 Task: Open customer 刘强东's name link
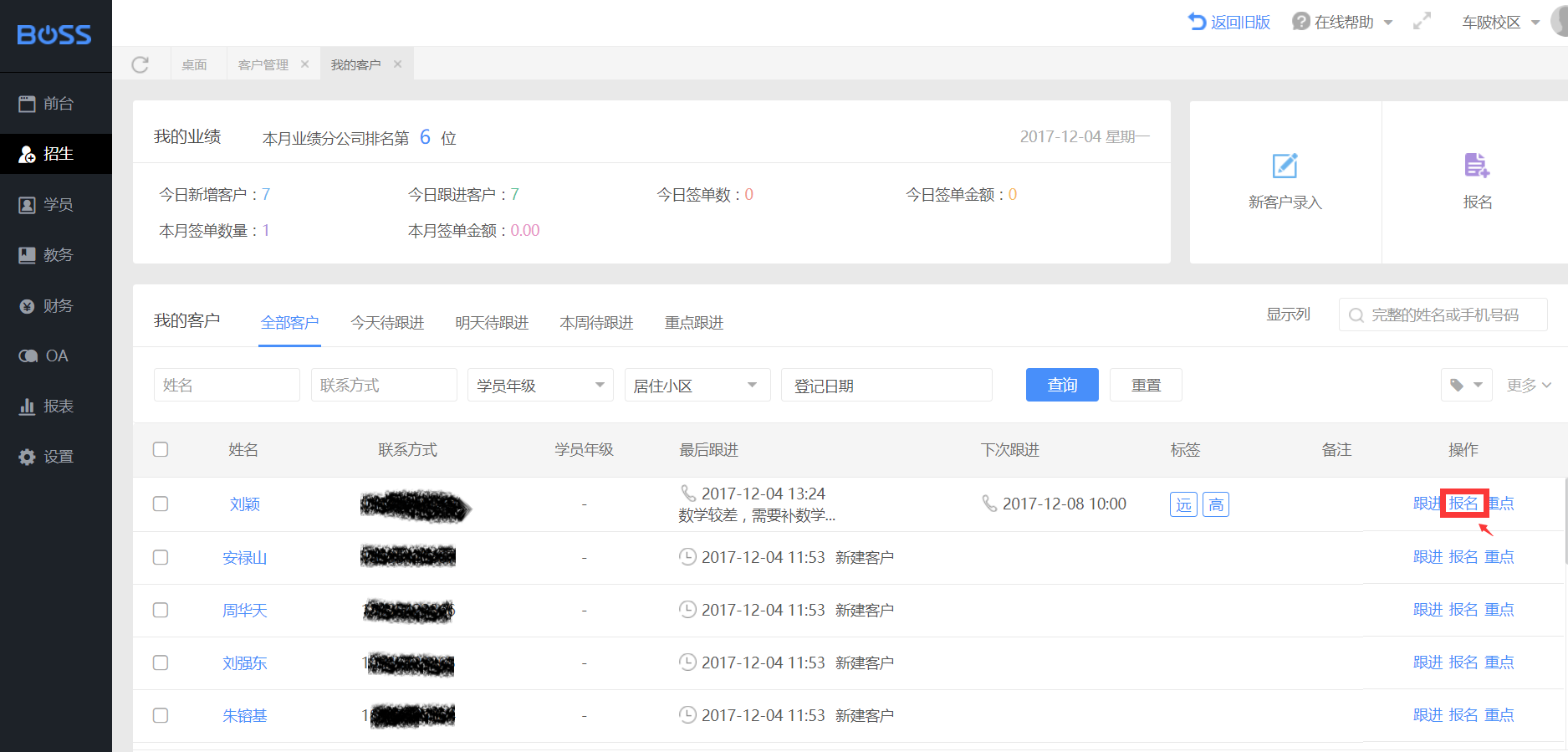click(x=244, y=663)
